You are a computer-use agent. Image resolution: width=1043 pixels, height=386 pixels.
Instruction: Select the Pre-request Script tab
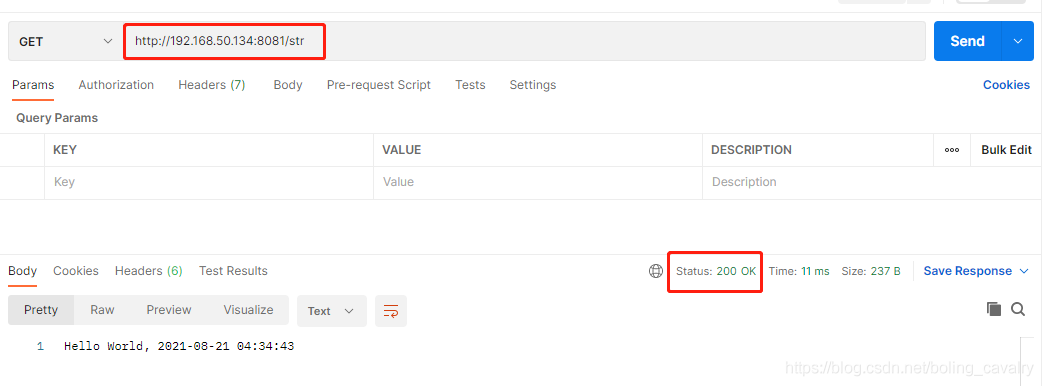[378, 85]
